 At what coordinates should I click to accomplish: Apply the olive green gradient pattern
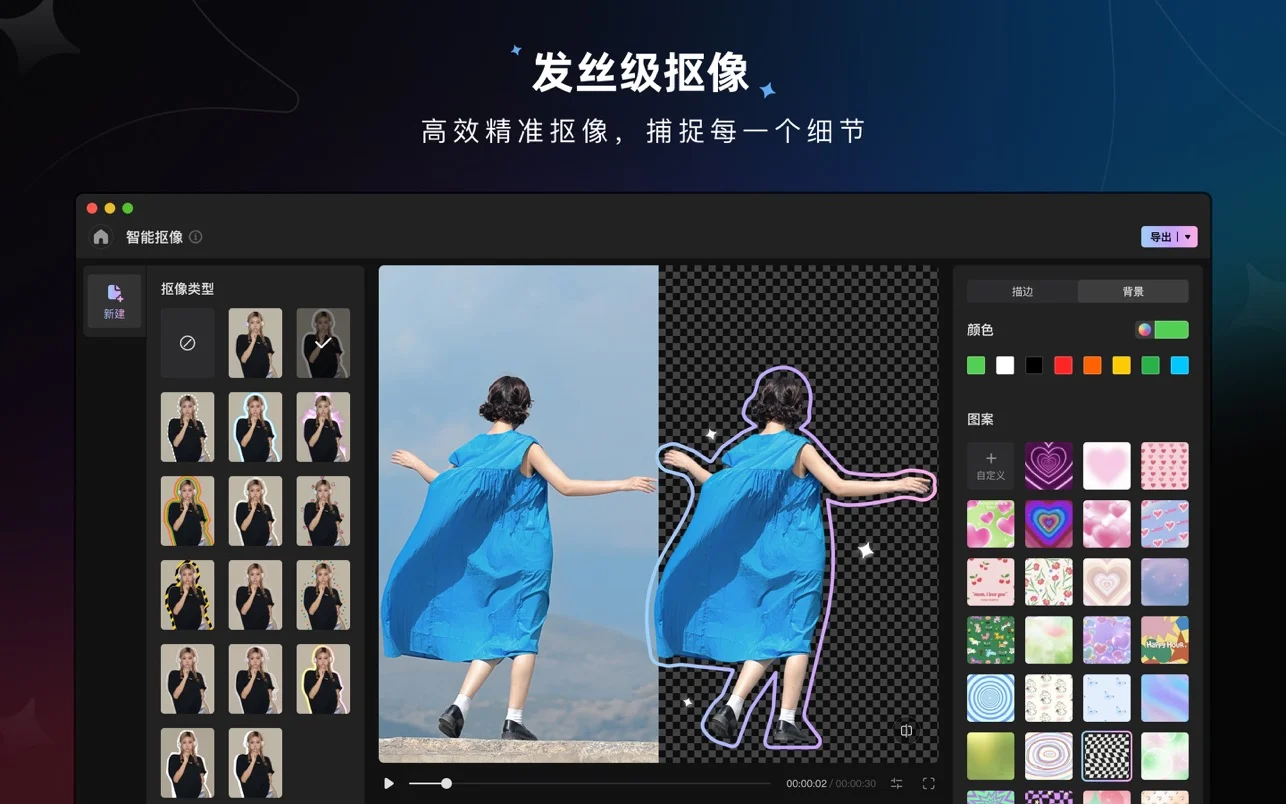point(991,756)
